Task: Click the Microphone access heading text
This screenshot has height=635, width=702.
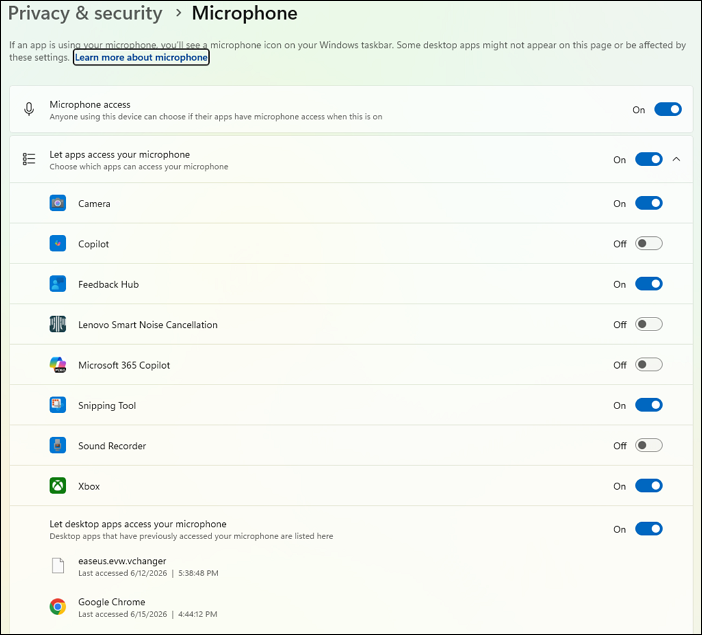Action: tap(90, 104)
